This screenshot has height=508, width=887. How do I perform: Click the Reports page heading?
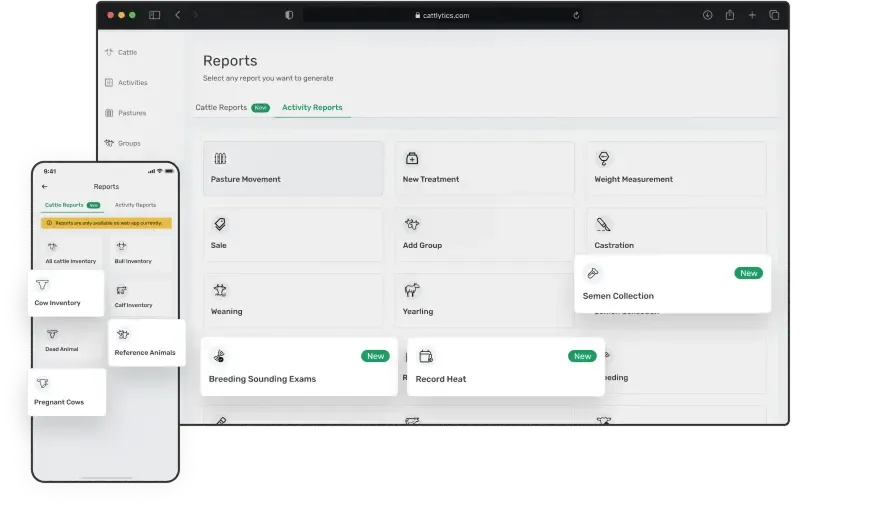pos(230,61)
